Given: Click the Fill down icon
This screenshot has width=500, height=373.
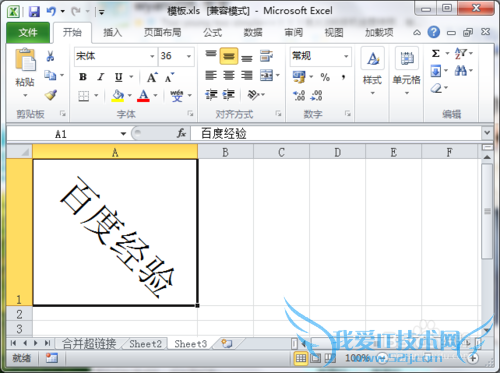Looking at the screenshot, I should pyautogui.click(x=436, y=71).
